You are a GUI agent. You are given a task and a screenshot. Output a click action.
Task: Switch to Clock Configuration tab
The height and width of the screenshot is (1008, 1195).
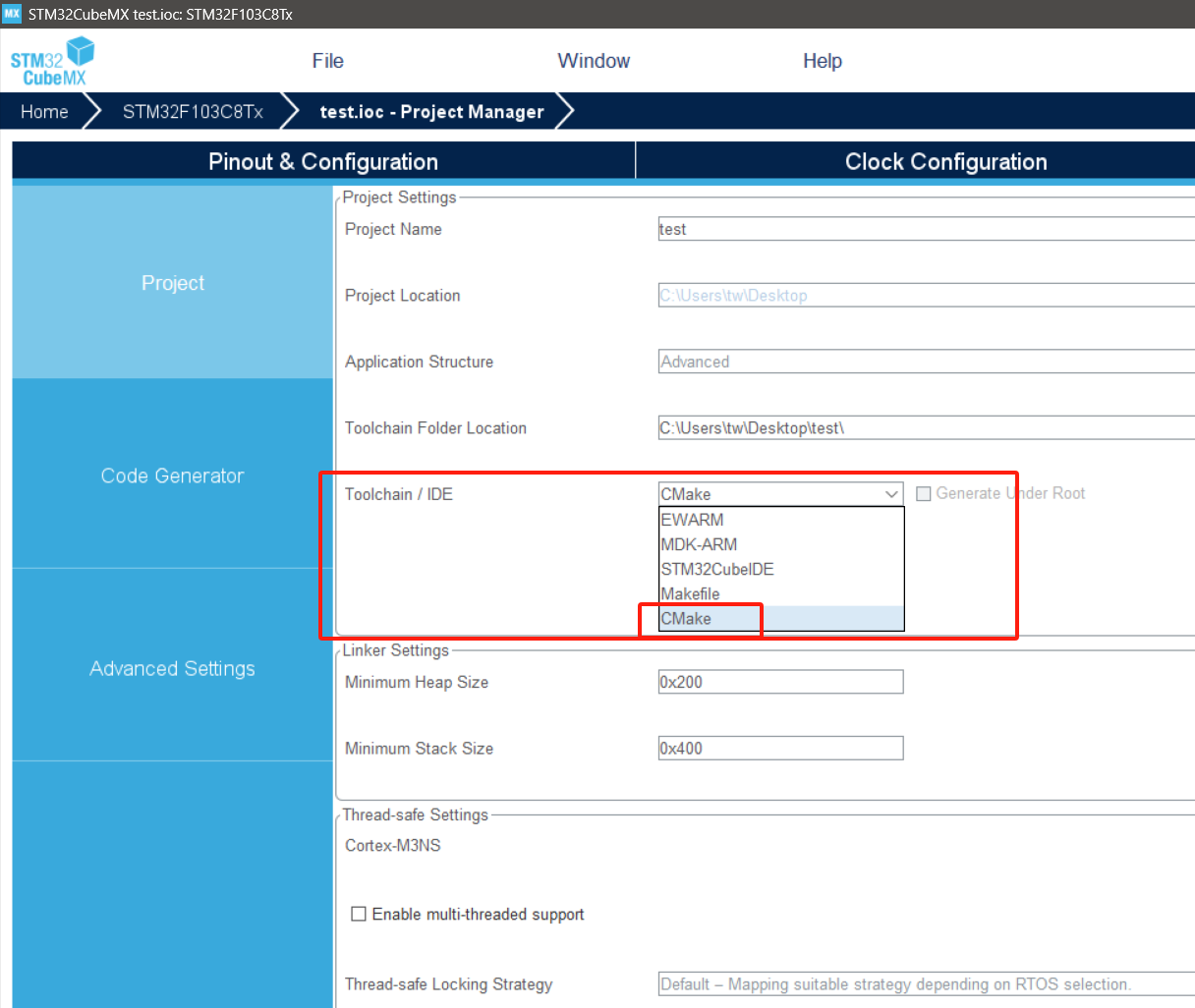click(916, 162)
